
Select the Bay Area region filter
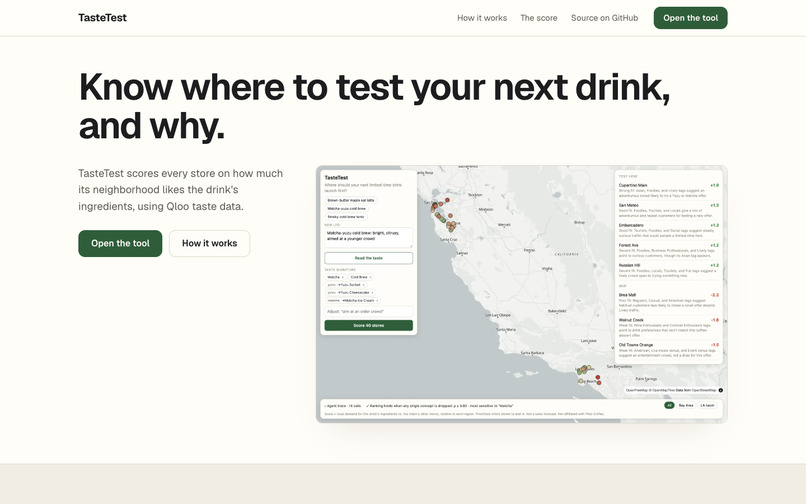[x=686, y=405]
